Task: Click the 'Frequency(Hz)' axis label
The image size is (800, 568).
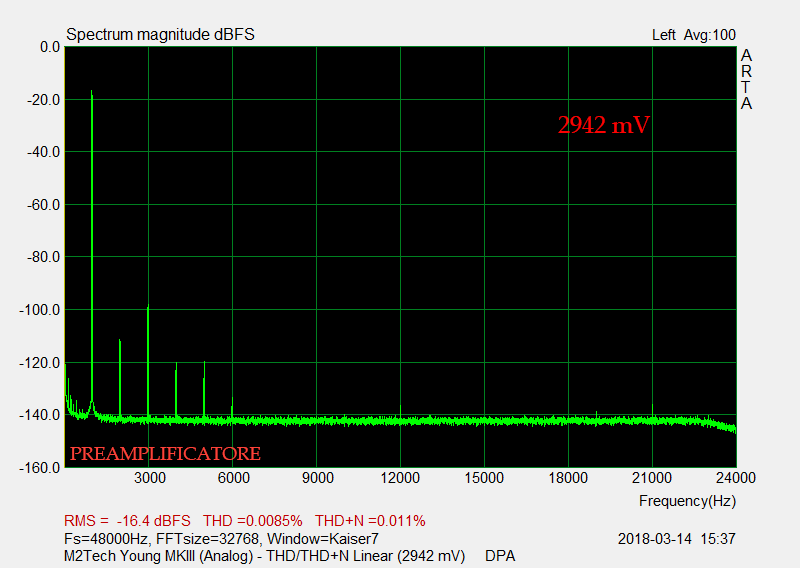Action: [x=687, y=501]
